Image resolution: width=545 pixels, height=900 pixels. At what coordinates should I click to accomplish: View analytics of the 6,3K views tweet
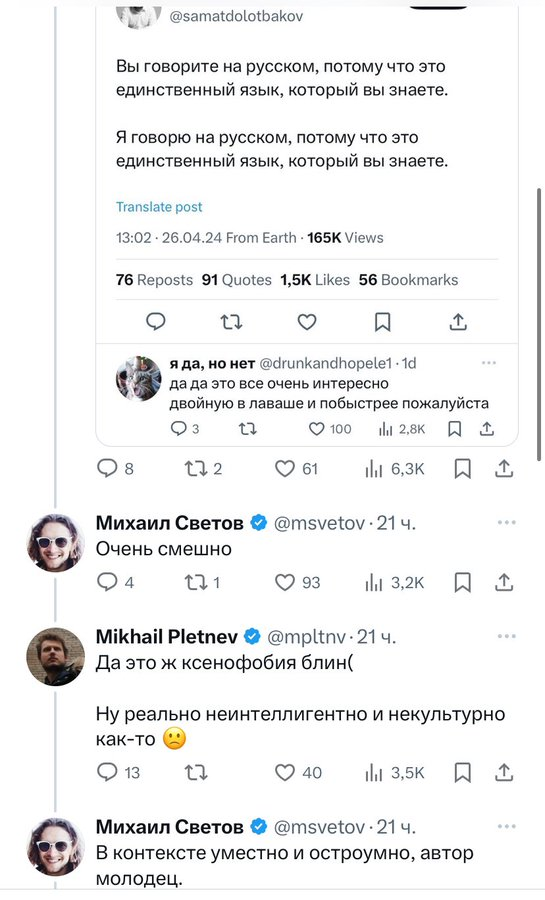coord(395,469)
